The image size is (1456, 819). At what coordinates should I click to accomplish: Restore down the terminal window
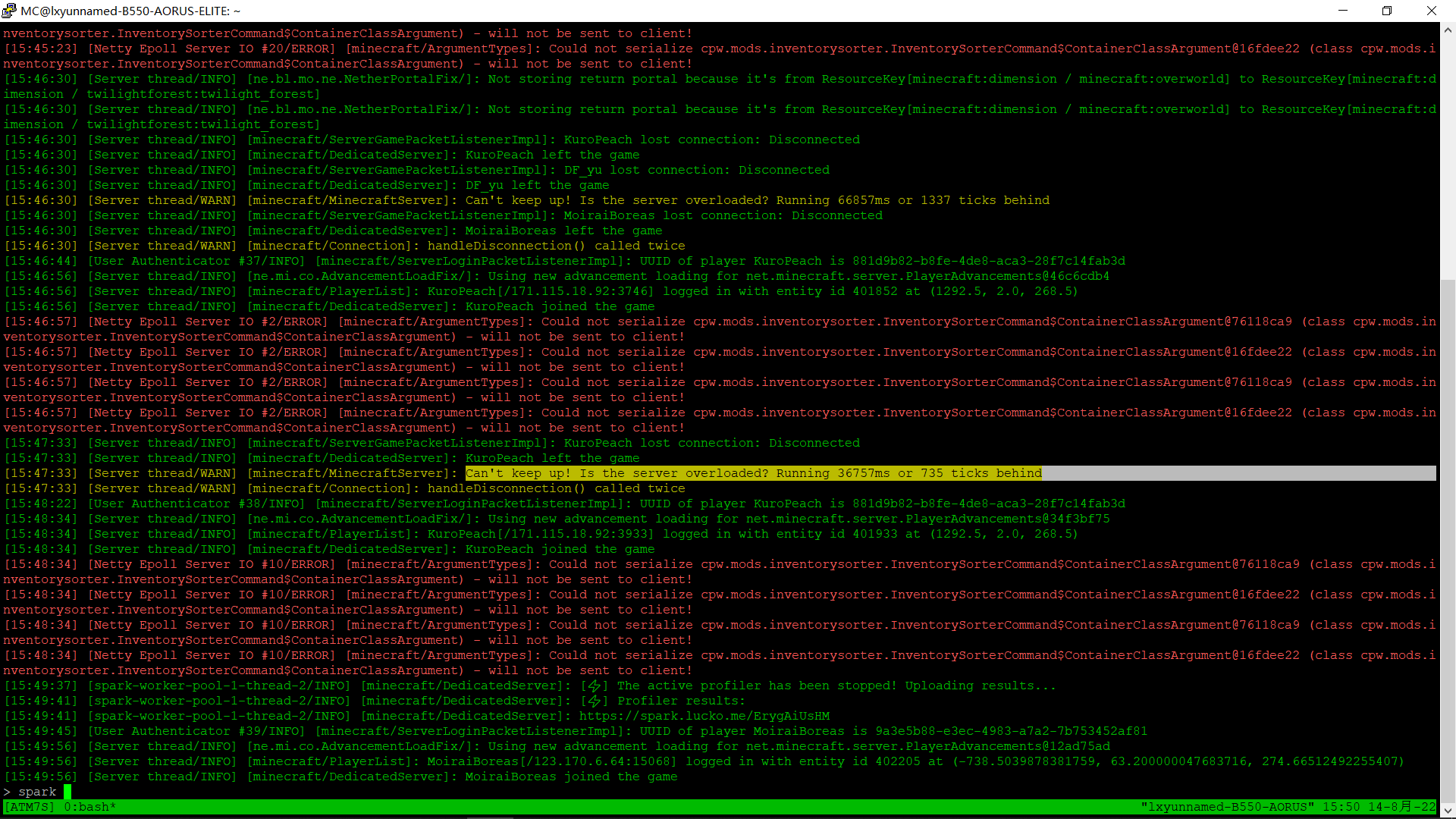(1387, 11)
